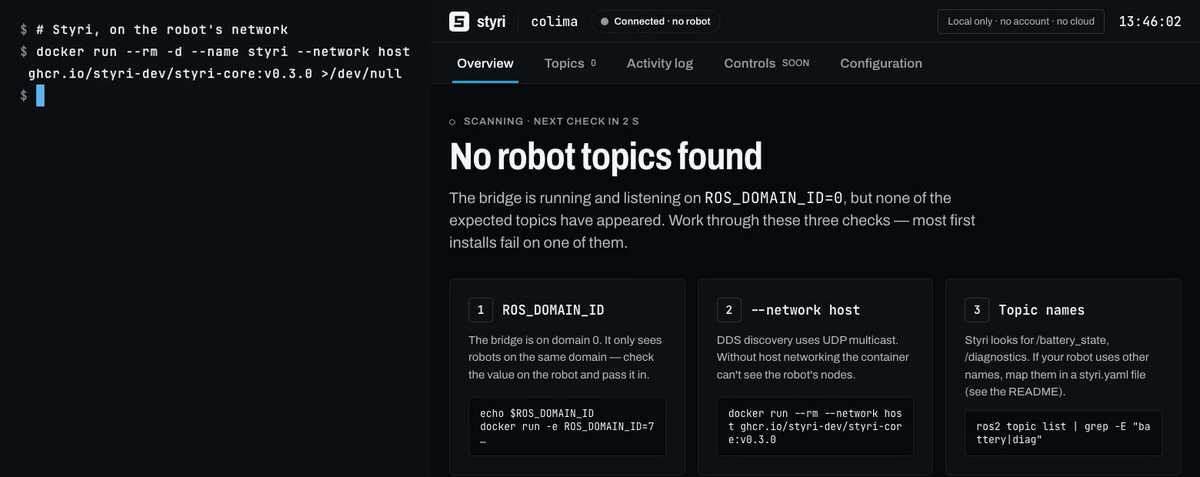Click the Local only · no account badge
This screenshot has width=1200, height=477.
pyautogui.click(x=1021, y=21)
